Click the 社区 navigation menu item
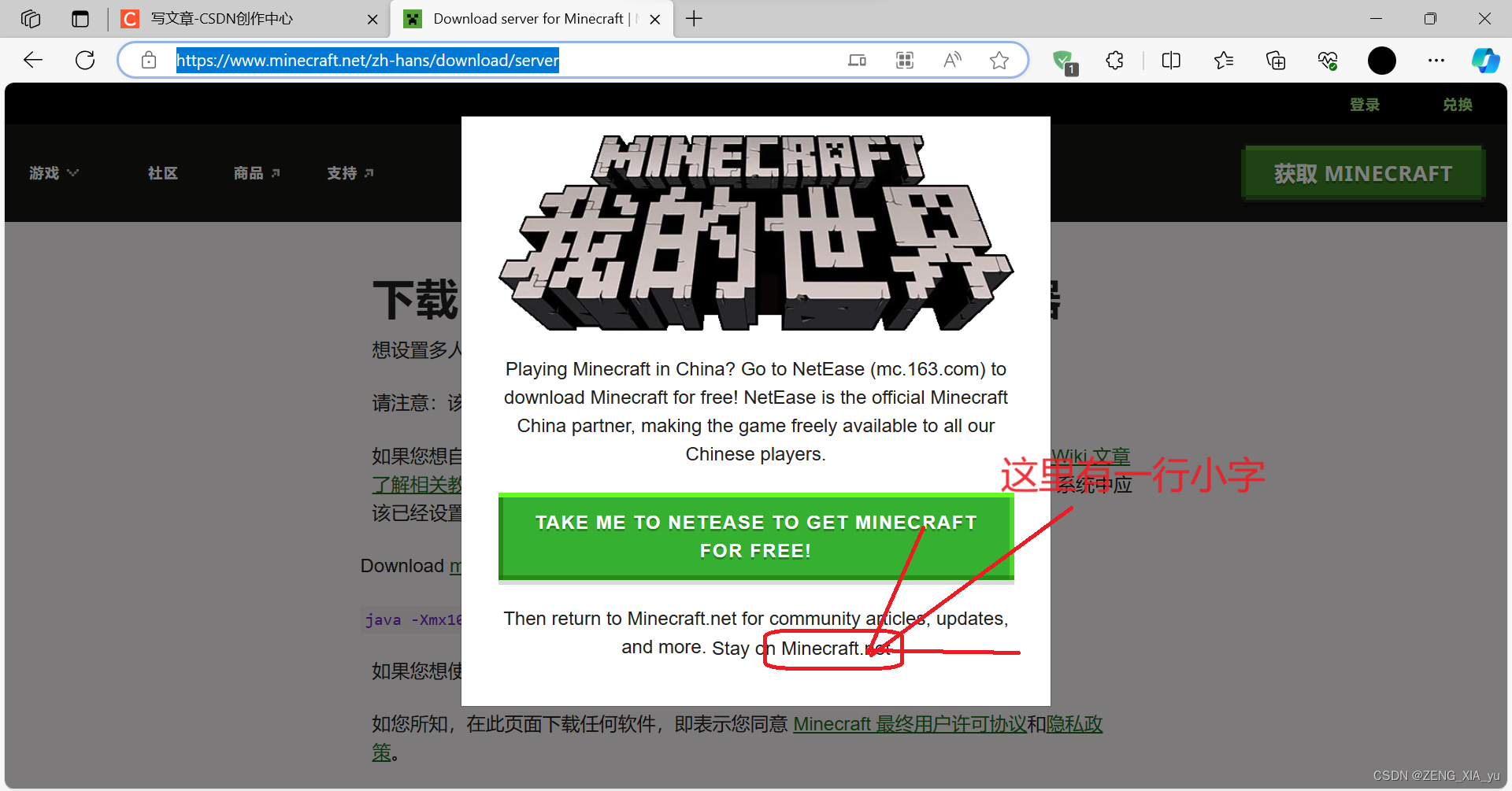Viewport: 1512px width, 791px height. tap(163, 173)
